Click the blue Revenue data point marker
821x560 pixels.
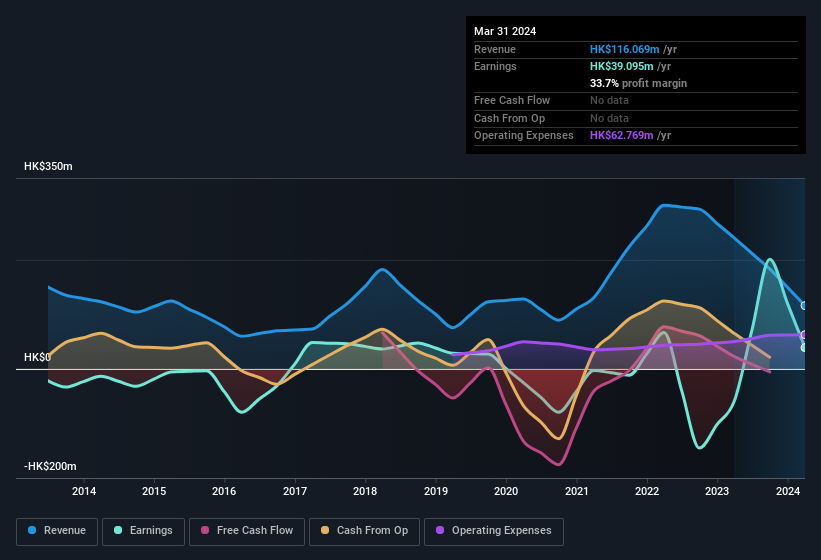pyautogui.click(x=804, y=306)
